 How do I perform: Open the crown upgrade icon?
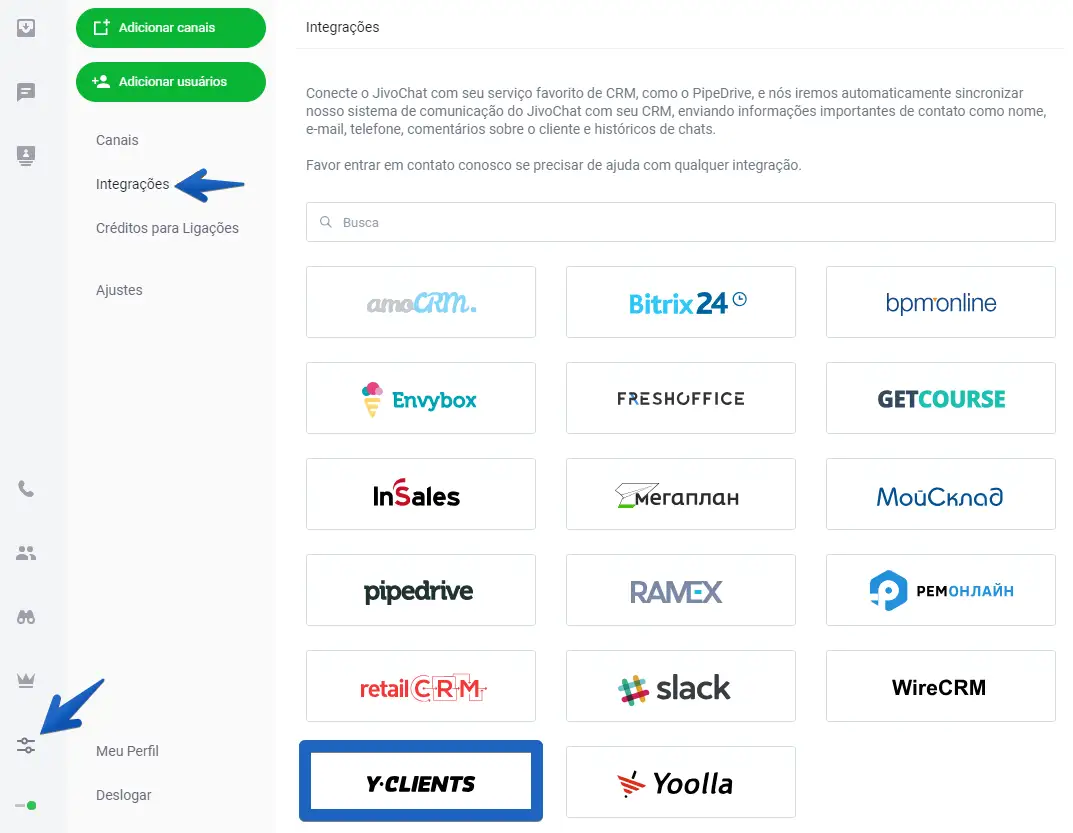point(26,681)
